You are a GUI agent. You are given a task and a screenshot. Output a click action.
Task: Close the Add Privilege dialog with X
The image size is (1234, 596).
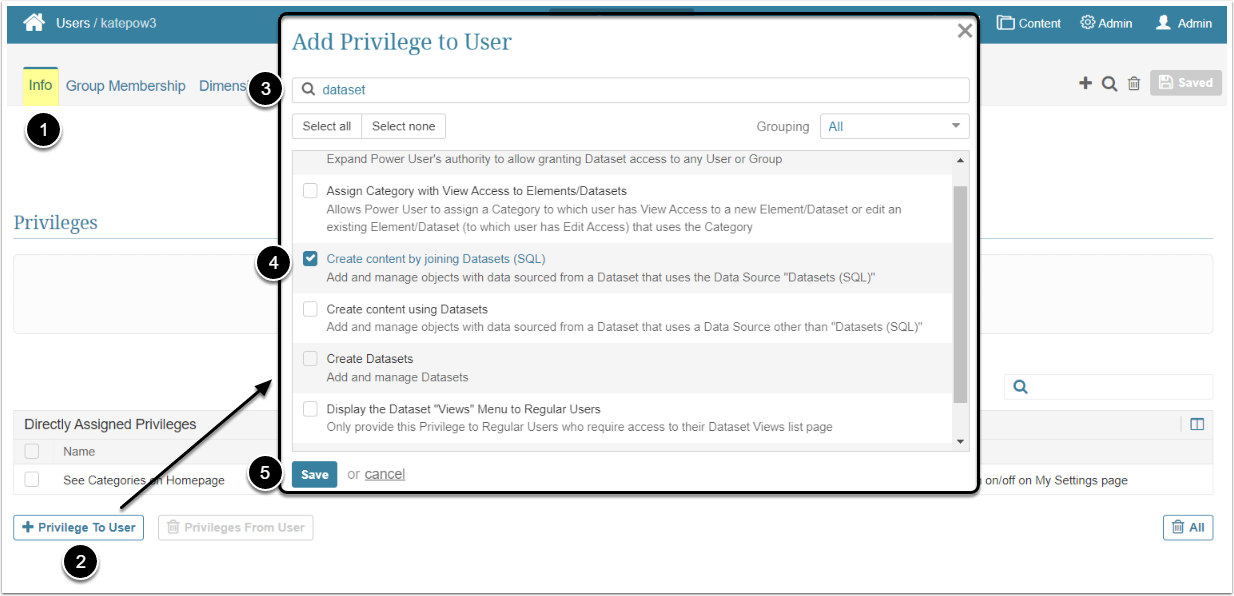[x=964, y=31]
